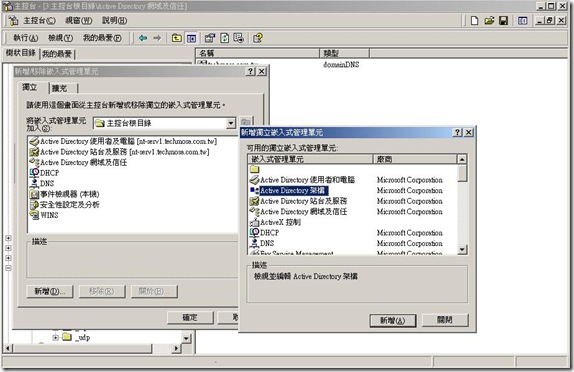This screenshot has width=574, height=372.
Task: Click the 關閉 button in front dialog
Action: click(445, 320)
